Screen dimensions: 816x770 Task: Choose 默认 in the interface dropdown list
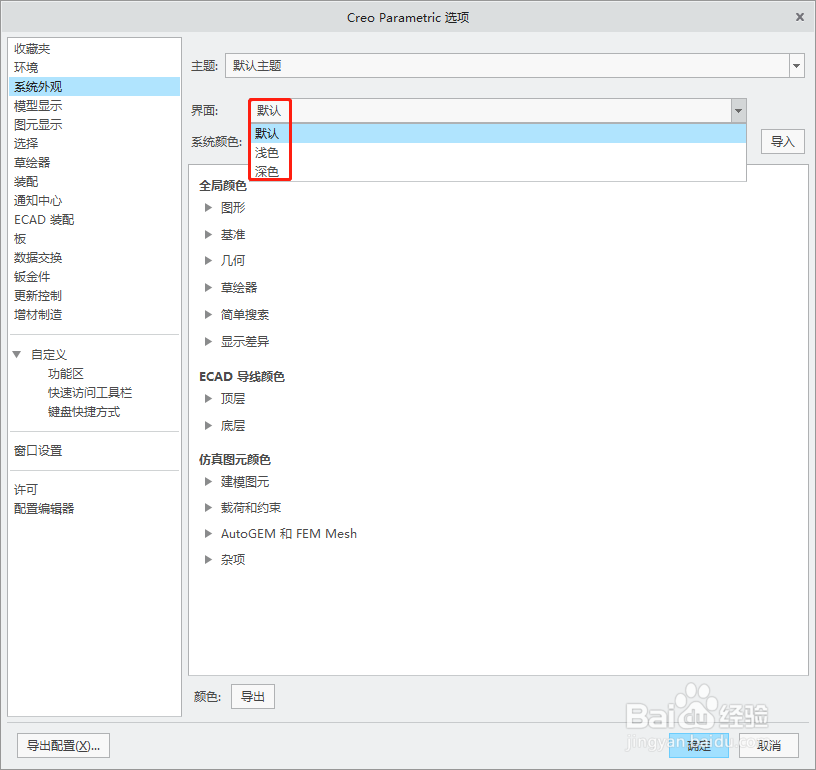click(x=498, y=134)
